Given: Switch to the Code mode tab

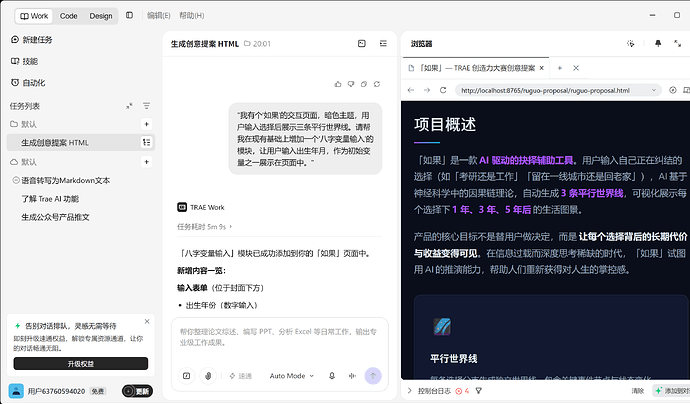Looking at the screenshot, I should point(68,16).
